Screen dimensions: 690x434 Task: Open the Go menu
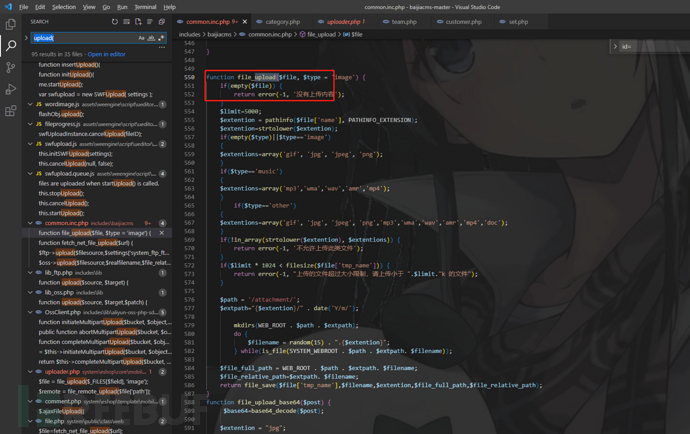click(106, 7)
